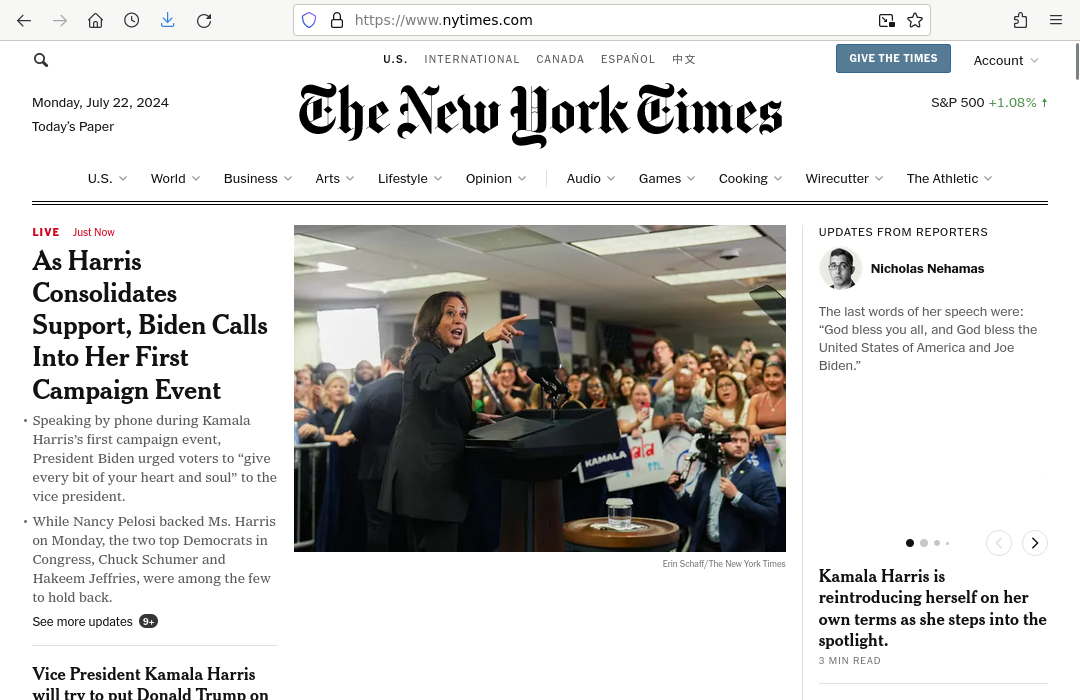
Task: Switch to the Español edition
Action: 628,59
